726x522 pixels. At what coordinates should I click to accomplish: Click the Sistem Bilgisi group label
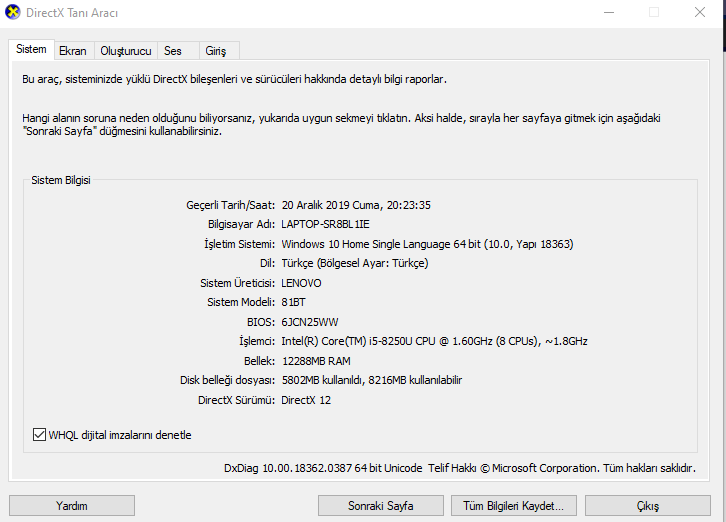tap(61, 180)
